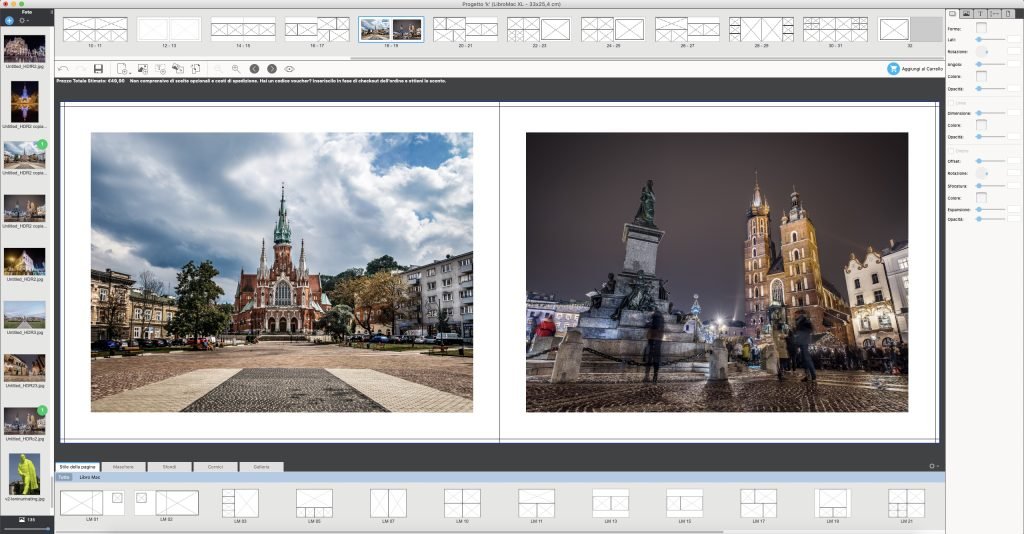The image size is (1024, 534).
Task: Open the layout panel gear menu
Action: click(x=933, y=466)
